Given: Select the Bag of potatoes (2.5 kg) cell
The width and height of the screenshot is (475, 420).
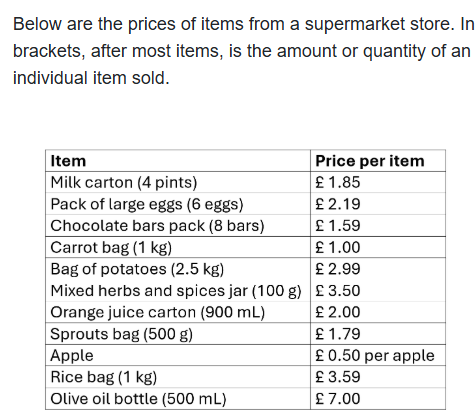Looking at the screenshot, I should (x=178, y=269).
